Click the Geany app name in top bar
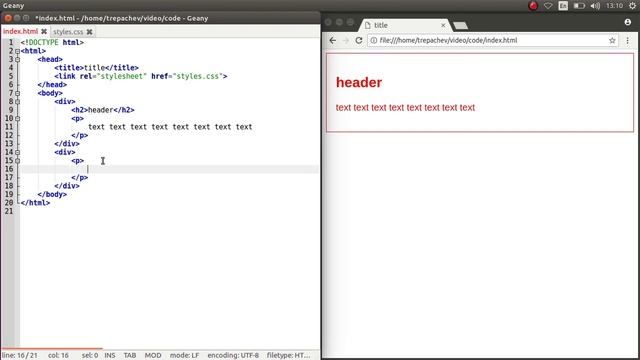 (x=13, y=6)
